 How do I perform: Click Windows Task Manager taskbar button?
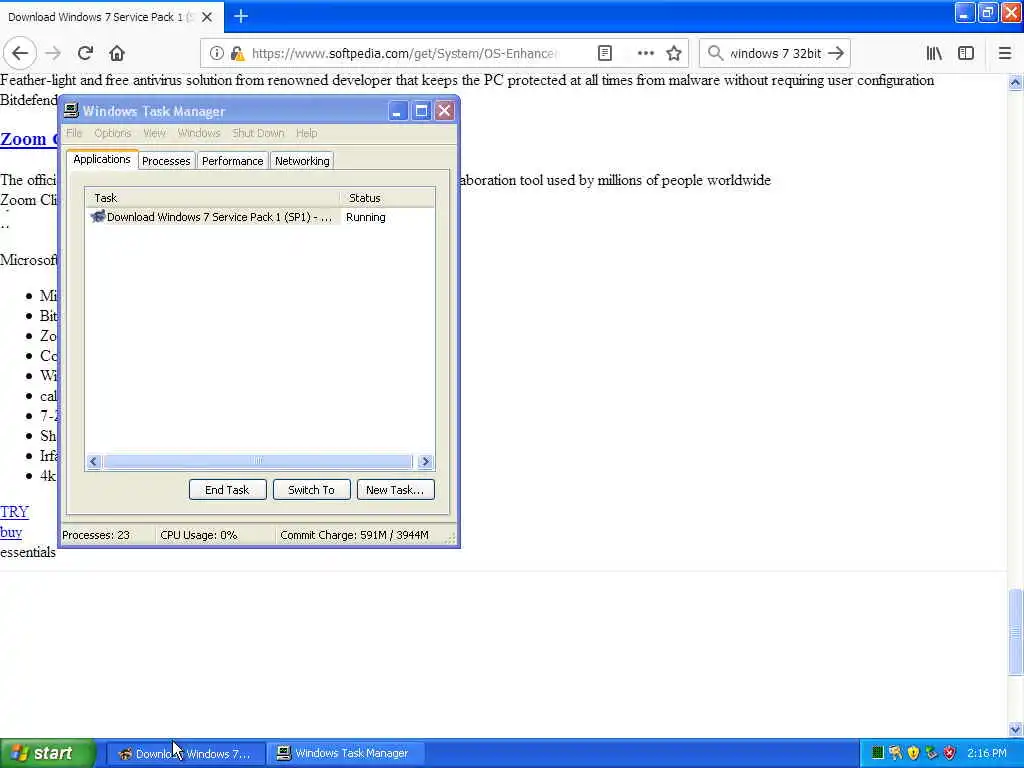[x=345, y=754]
